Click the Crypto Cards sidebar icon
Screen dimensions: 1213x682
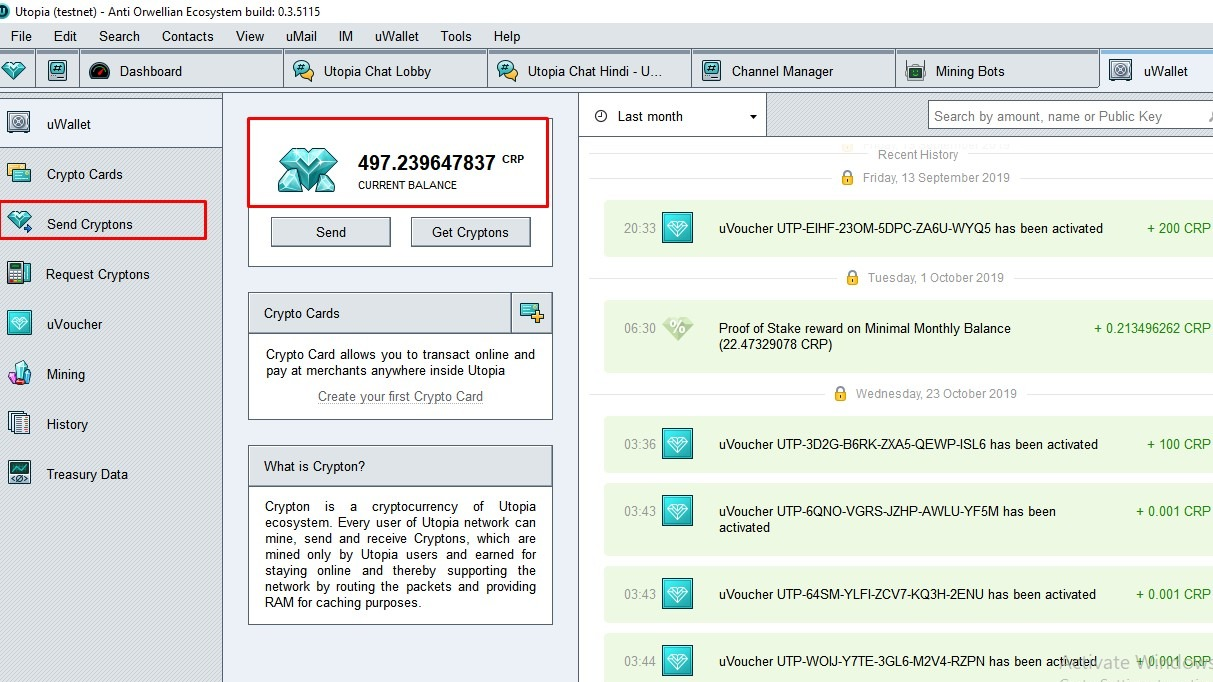point(19,173)
